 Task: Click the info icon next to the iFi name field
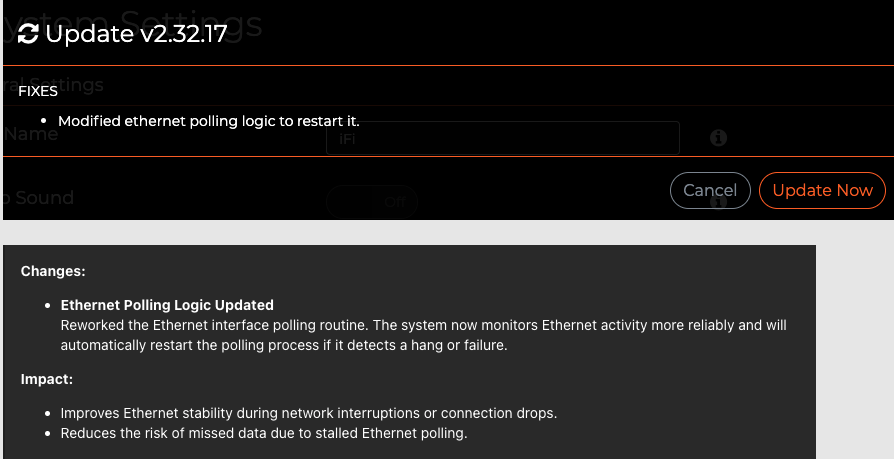(718, 137)
